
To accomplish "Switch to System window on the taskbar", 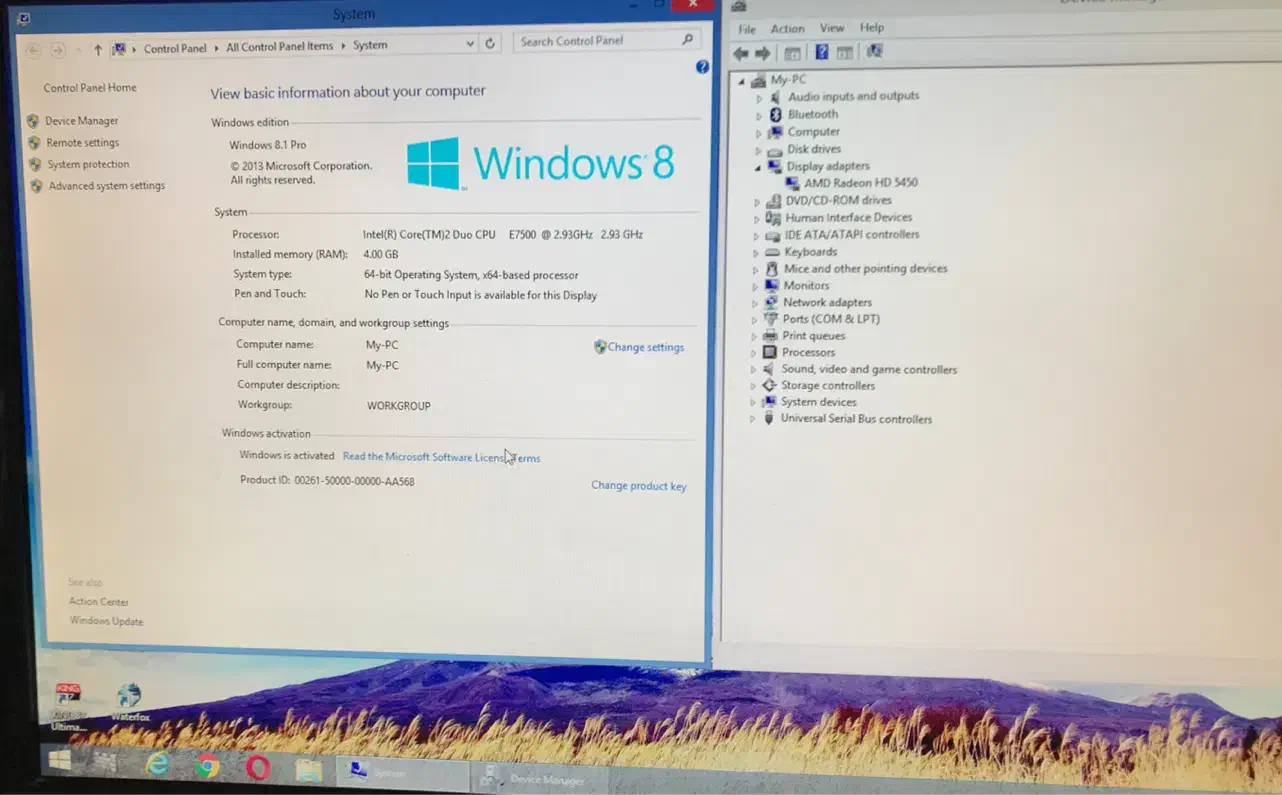I will pos(401,773).
